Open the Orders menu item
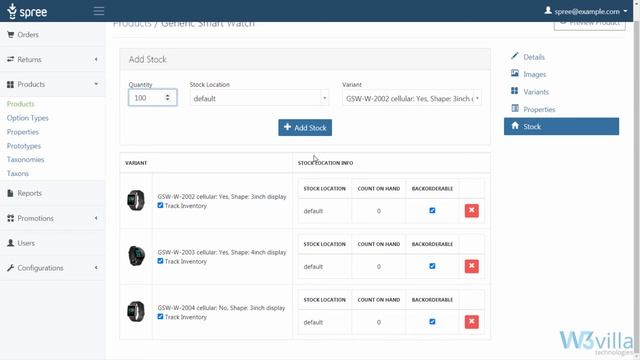Screen dimensions: 640x360 point(52,35)
